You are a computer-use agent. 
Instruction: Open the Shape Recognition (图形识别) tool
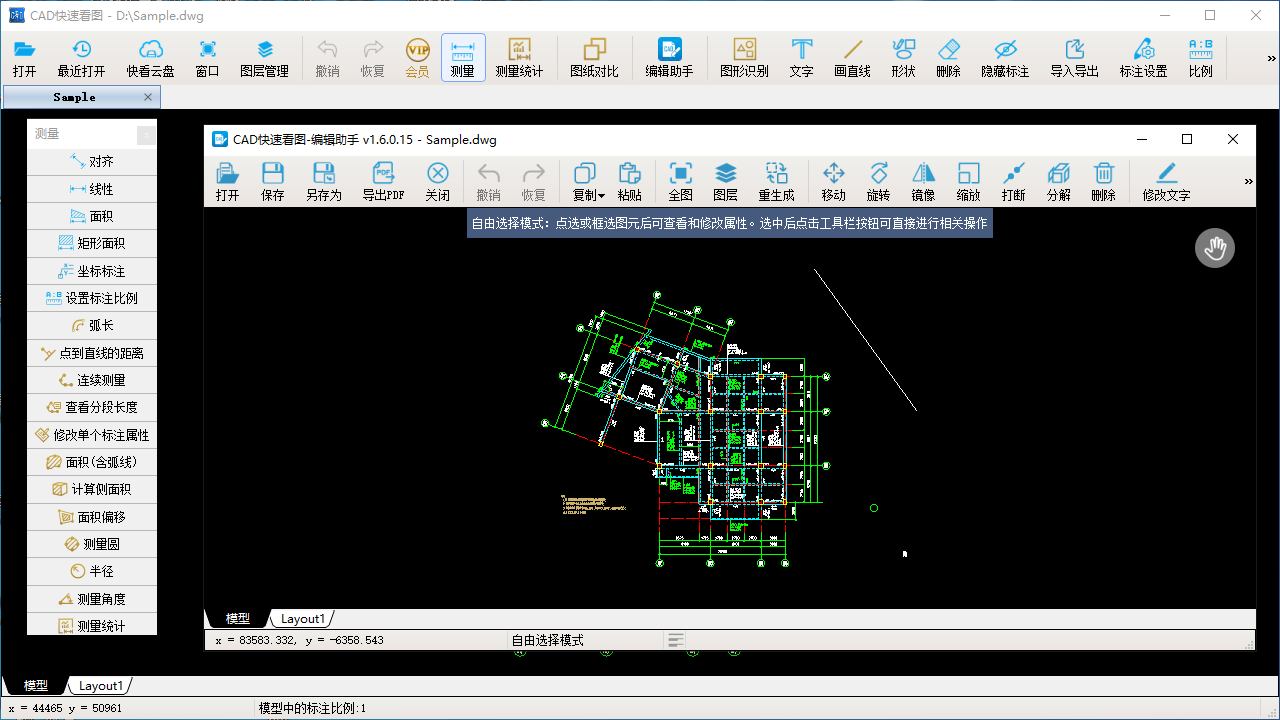744,58
